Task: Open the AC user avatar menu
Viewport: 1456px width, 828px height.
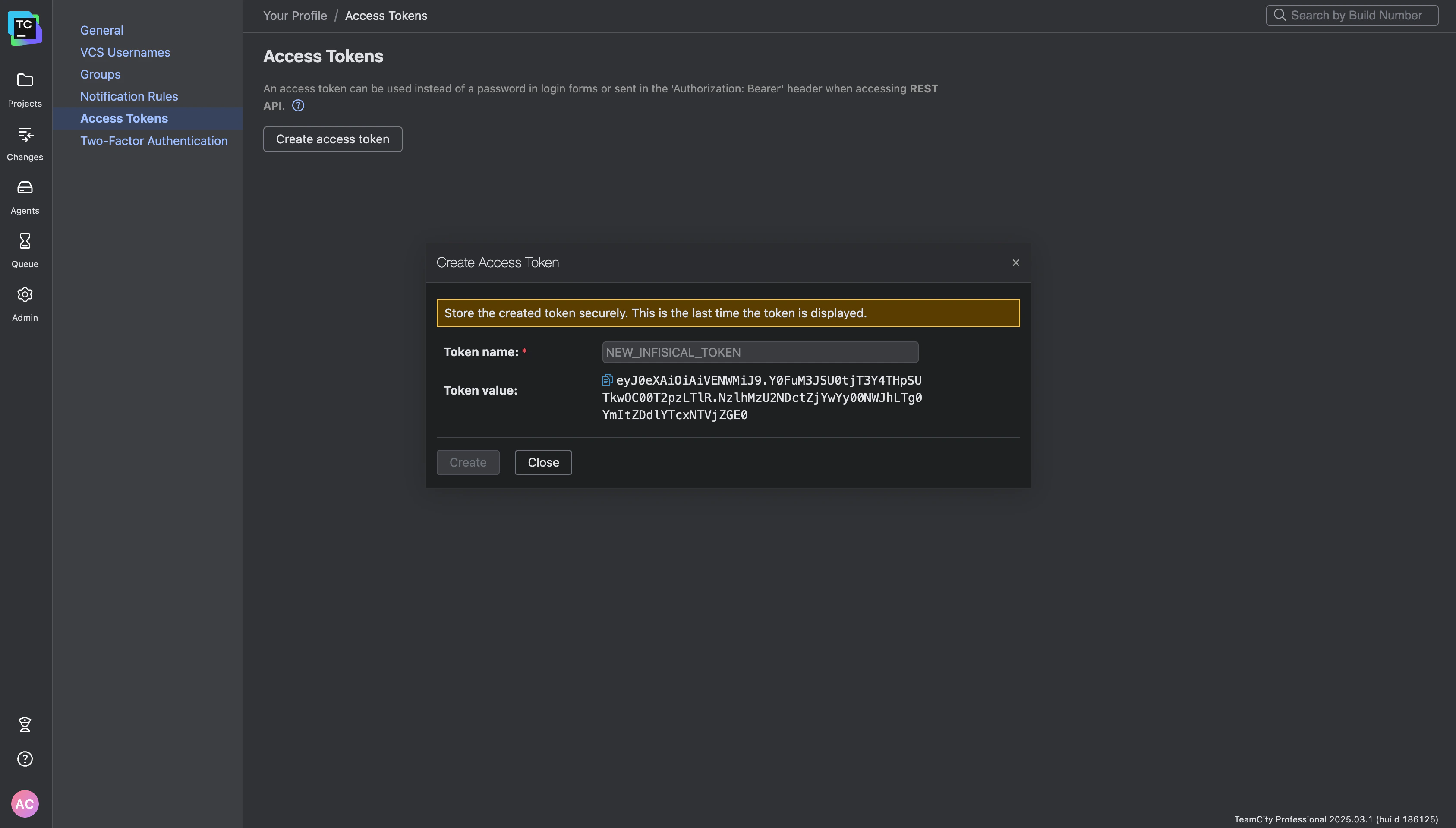Action: click(25, 803)
